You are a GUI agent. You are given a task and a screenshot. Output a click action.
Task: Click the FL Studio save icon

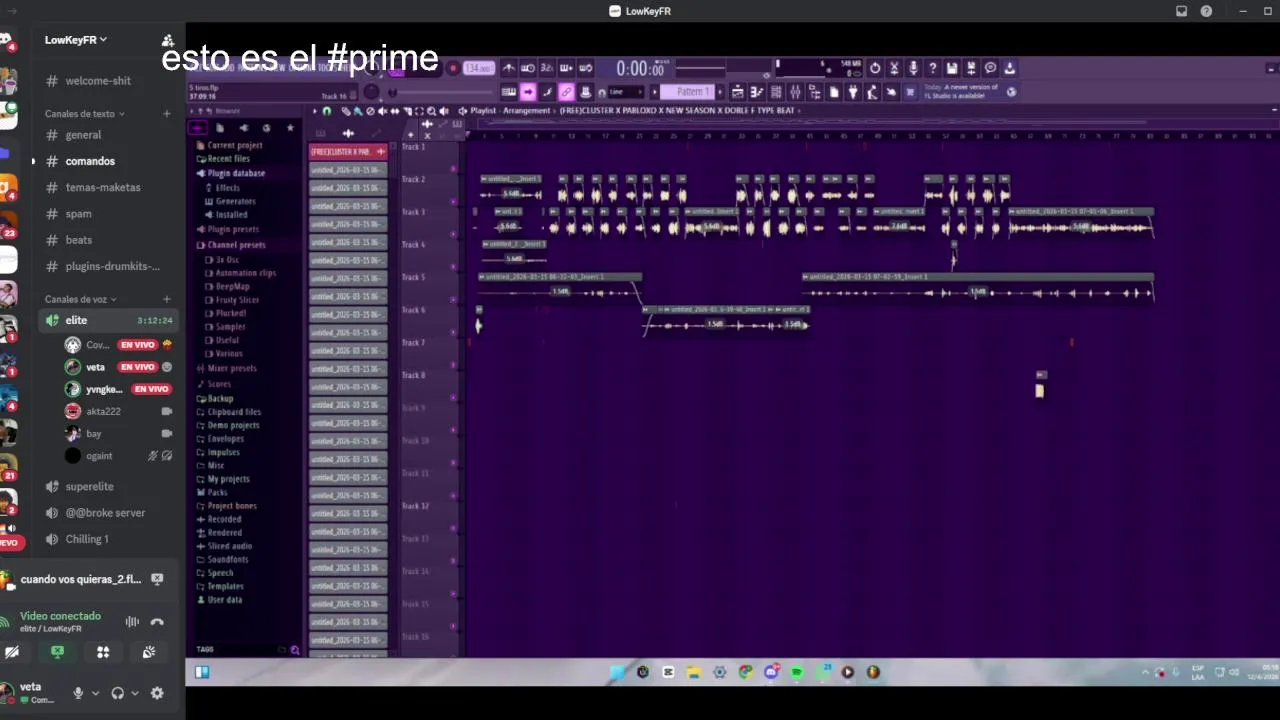(x=952, y=68)
